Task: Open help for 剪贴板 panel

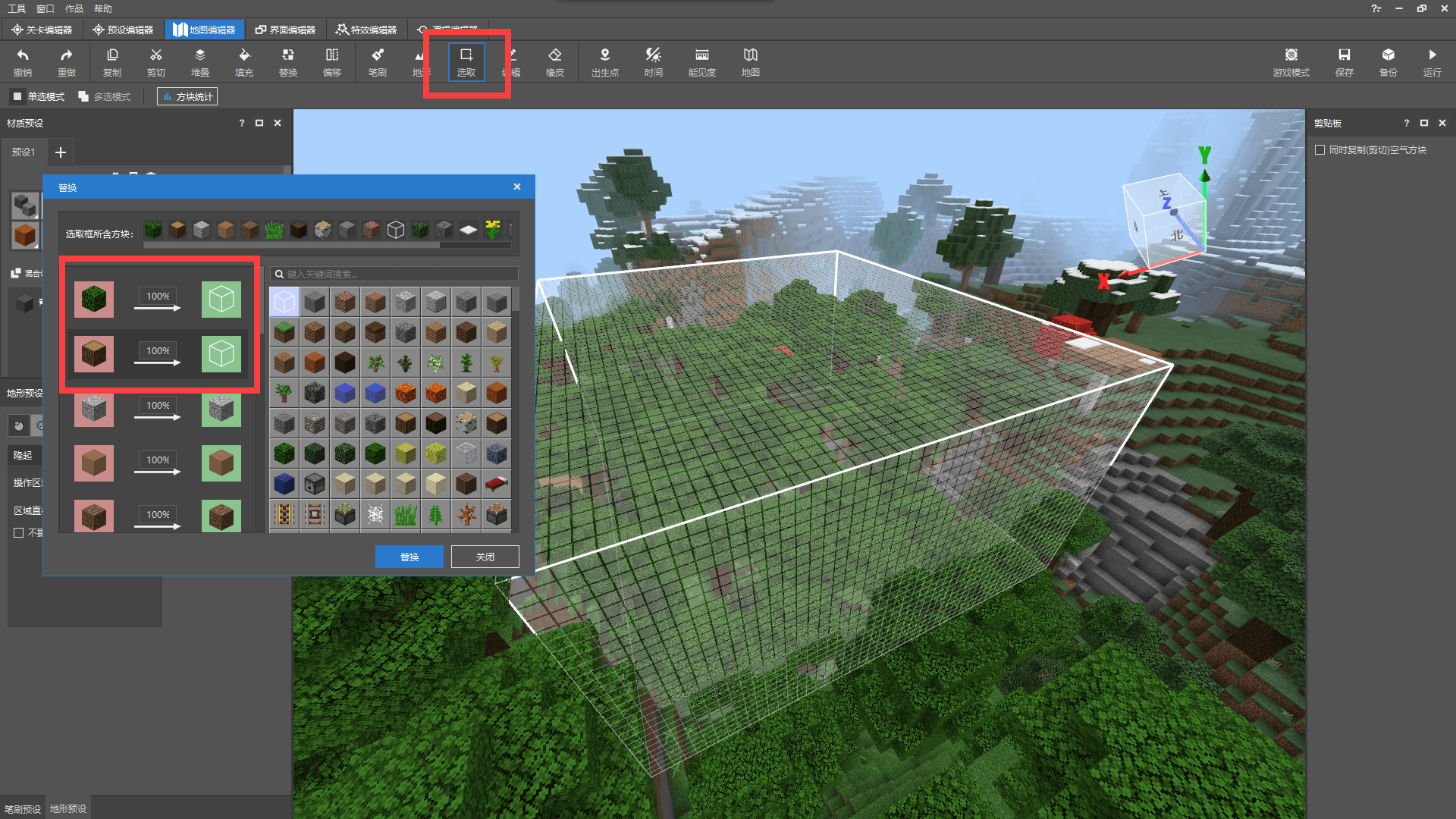Action: pyautogui.click(x=1407, y=123)
